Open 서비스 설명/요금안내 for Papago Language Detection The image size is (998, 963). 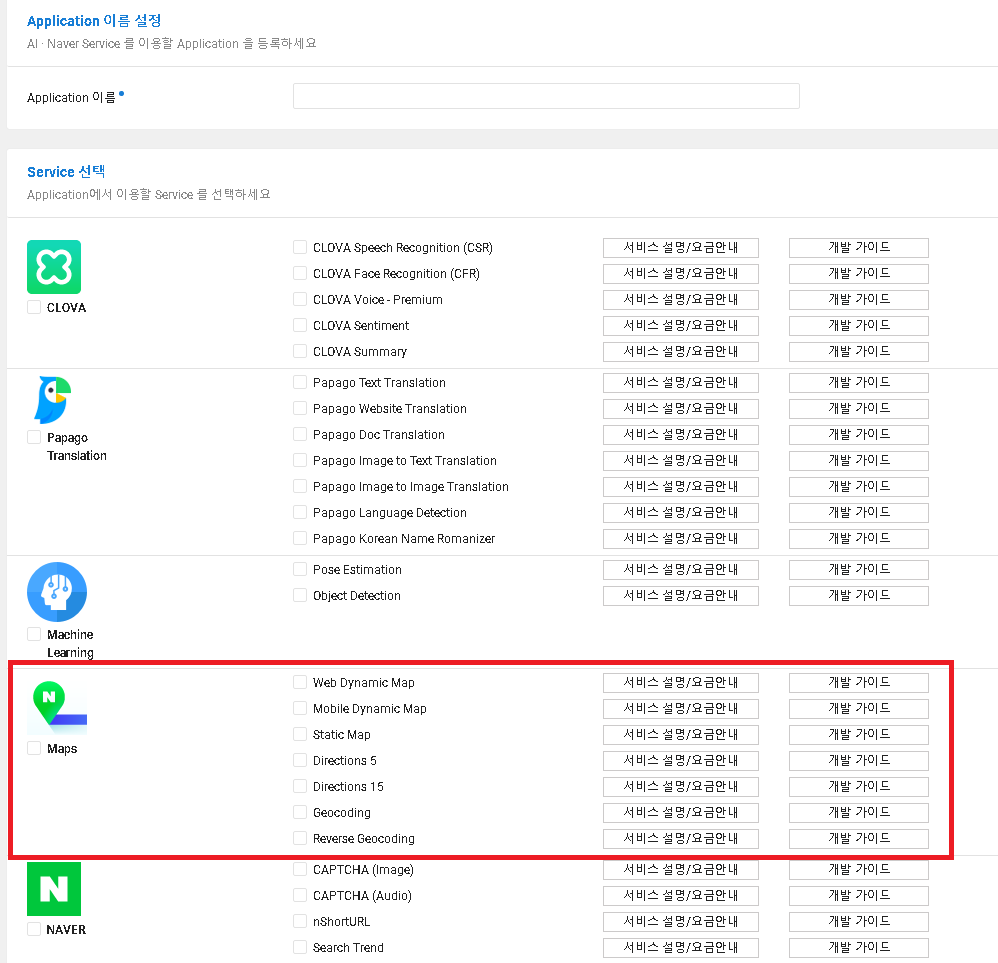pyautogui.click(x=680, y=512)
